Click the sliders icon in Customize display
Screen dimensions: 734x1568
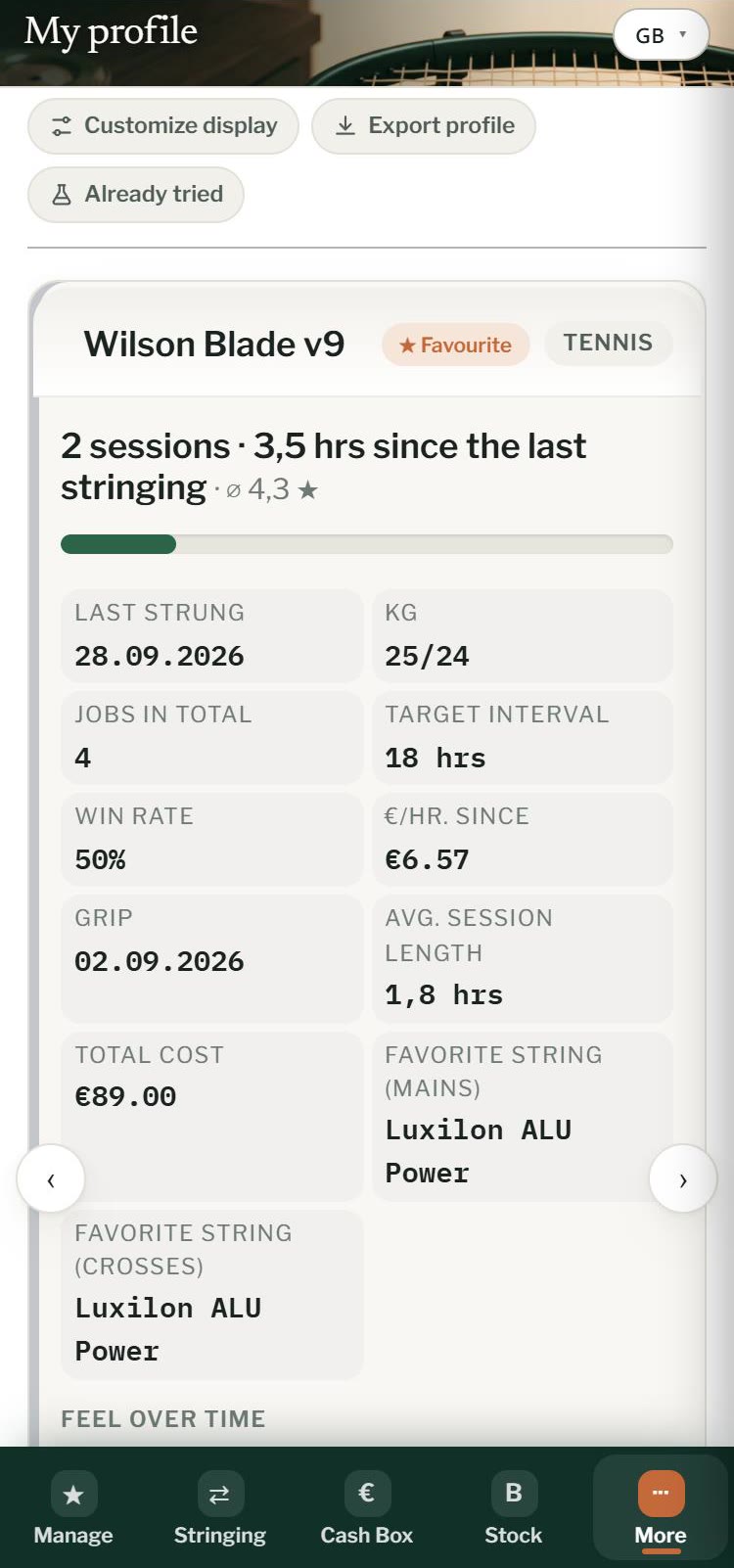click(62, 126)
